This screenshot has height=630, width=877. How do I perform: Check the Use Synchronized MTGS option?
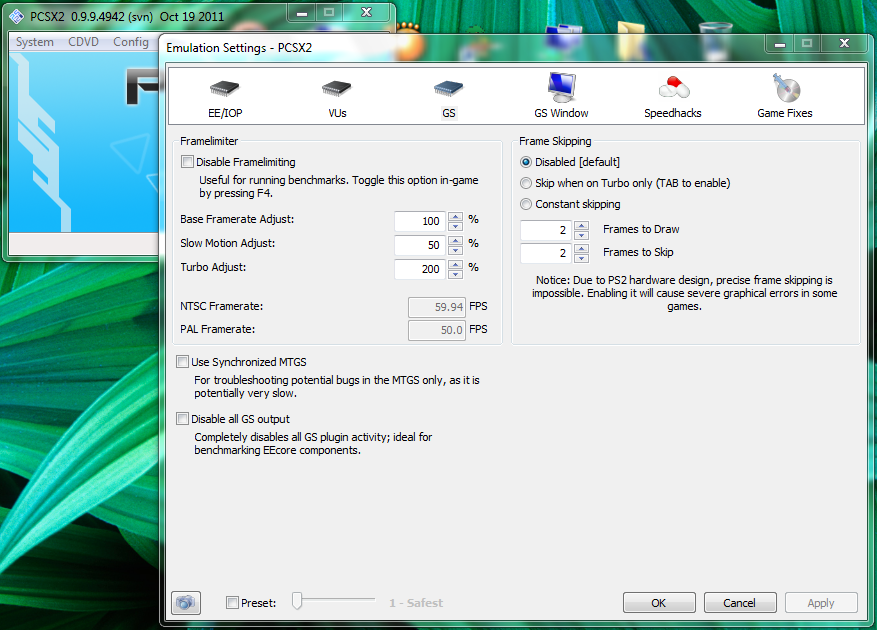point(182,362)
